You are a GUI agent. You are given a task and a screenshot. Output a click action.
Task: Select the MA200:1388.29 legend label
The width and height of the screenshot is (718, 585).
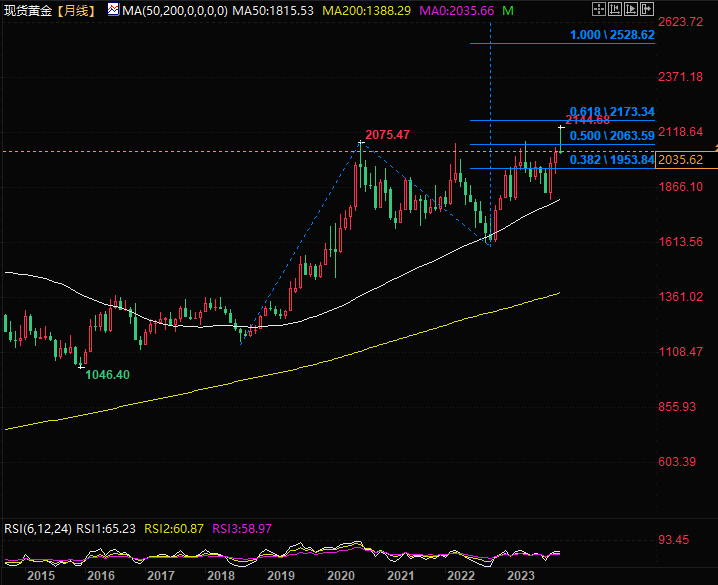[x=366, y=11]
